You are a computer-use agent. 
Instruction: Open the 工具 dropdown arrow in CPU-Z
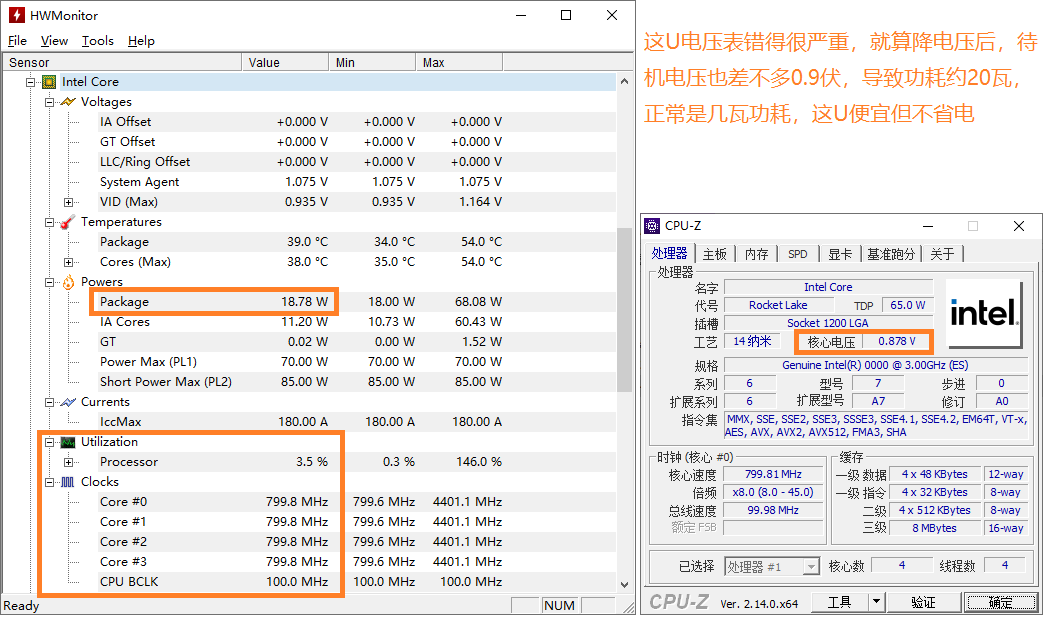point(877,603)
